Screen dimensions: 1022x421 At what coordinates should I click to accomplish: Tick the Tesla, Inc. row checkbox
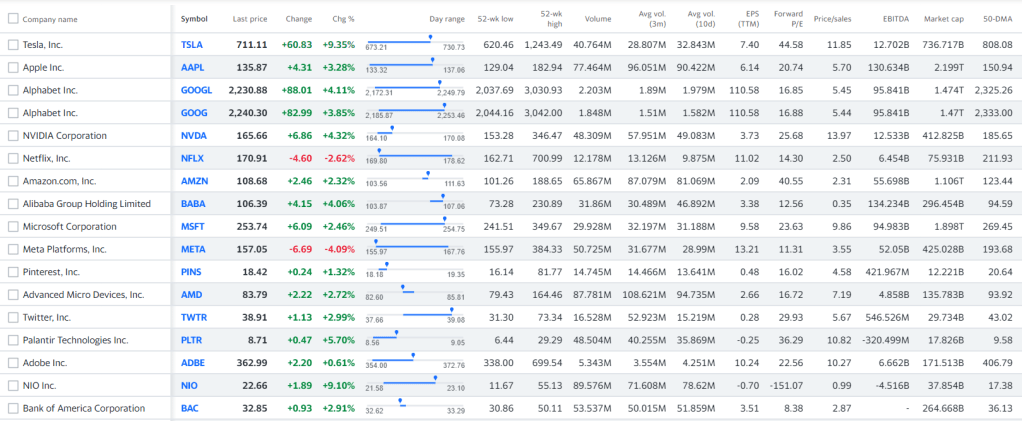pos(13,45)
